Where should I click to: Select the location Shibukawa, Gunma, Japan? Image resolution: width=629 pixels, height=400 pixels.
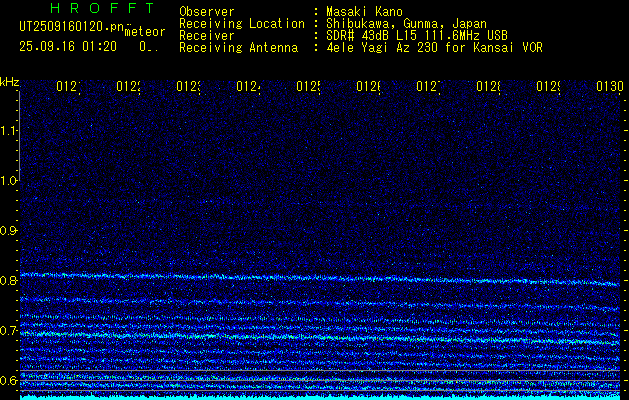[406, 24]
